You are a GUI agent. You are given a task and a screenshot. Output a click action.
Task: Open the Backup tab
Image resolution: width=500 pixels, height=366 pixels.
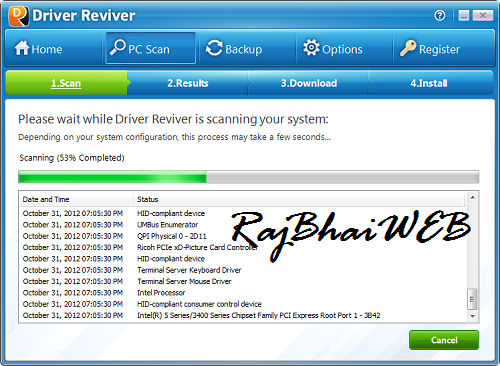point(247,48)
